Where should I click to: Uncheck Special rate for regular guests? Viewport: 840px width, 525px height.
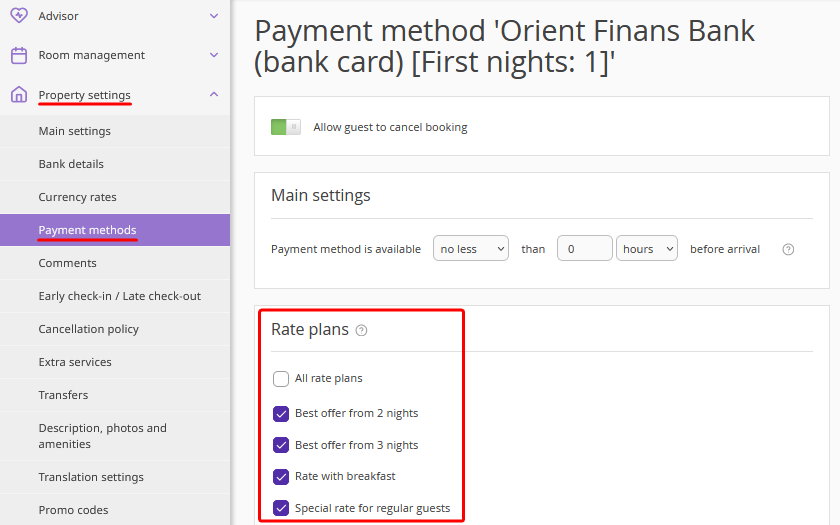281,508
